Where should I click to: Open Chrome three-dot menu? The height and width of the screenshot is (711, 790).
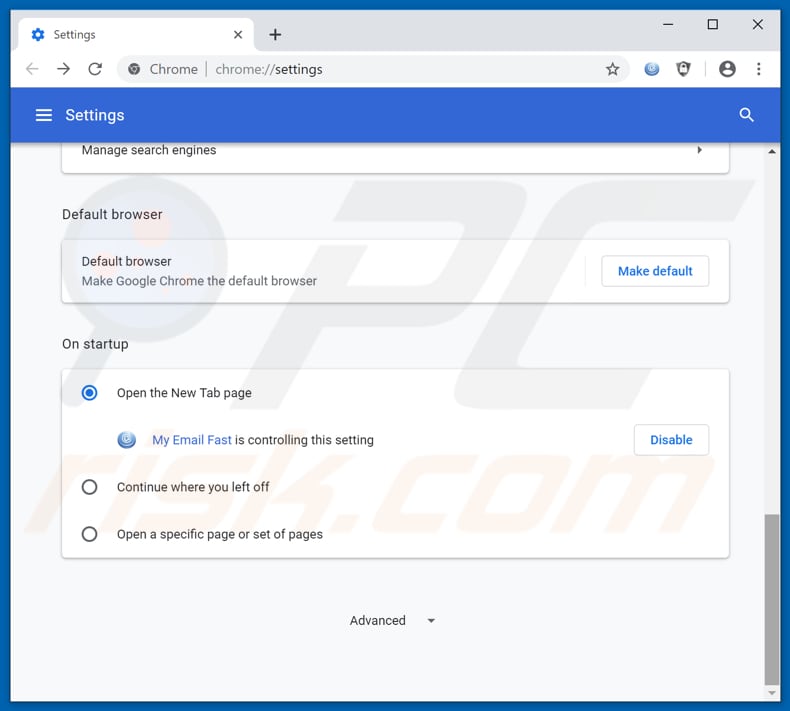[x=758, y=69]
